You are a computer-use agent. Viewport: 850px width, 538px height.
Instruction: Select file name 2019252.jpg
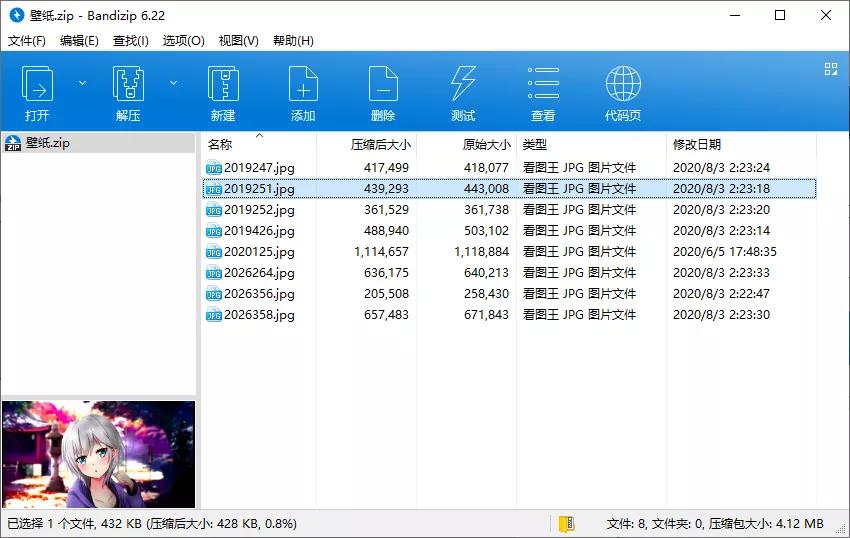click(x=259, y=210)
